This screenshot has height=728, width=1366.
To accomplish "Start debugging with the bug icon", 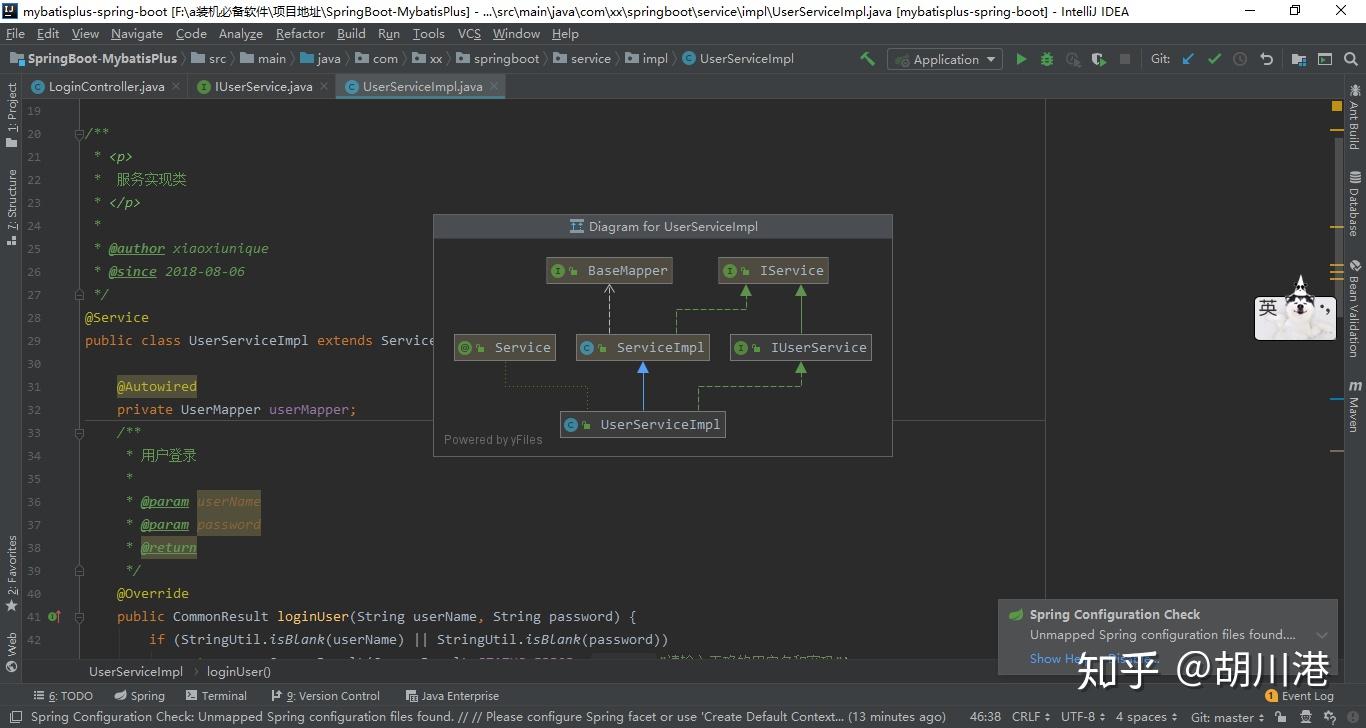I will click(x=1047, y=59).
